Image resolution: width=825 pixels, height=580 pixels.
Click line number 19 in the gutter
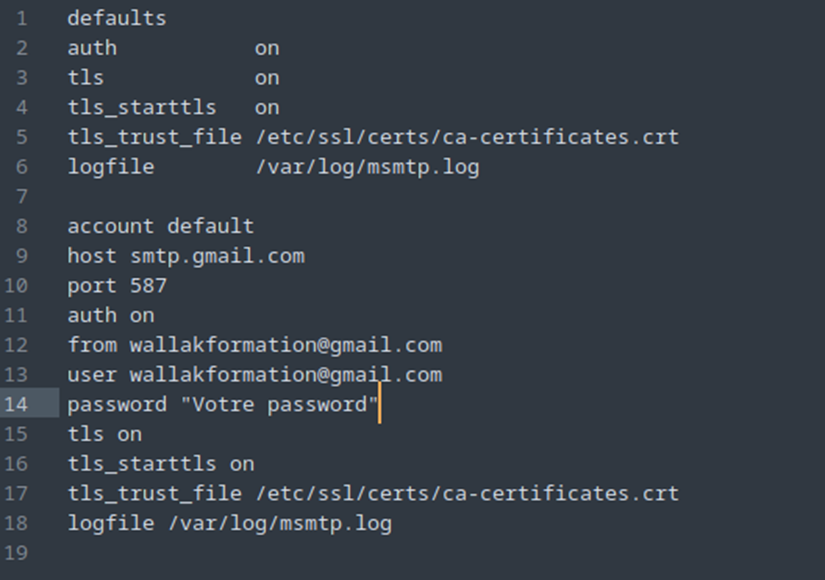coord(16,553)
